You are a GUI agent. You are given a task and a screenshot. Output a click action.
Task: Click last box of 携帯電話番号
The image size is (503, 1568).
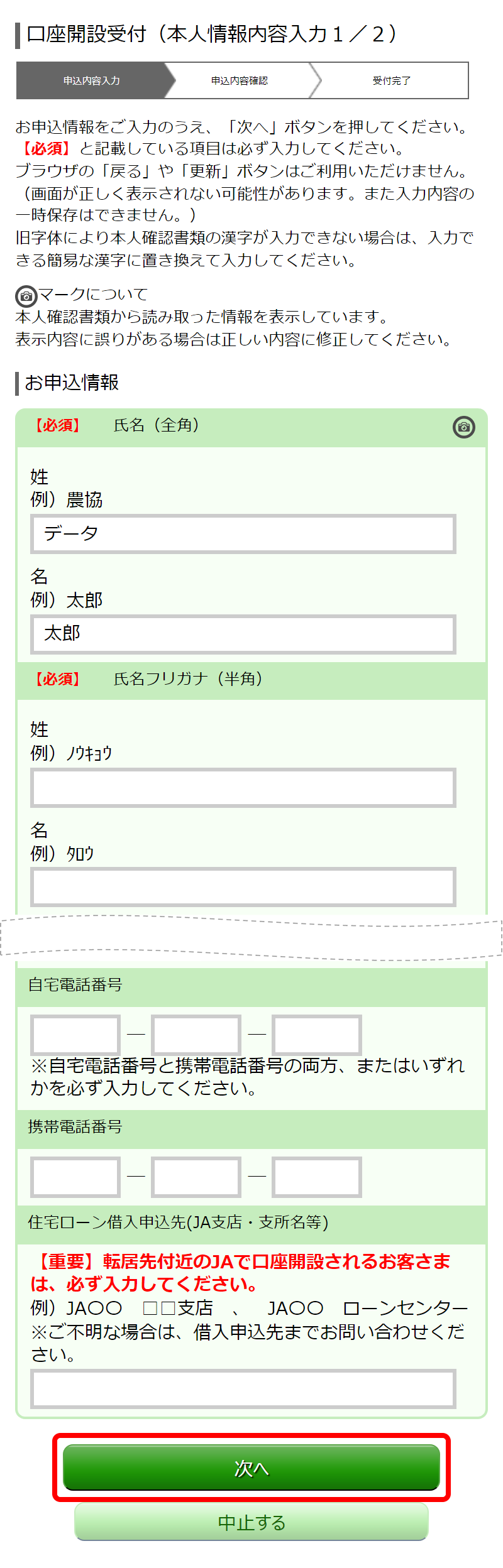click(x=317, y=1177)
